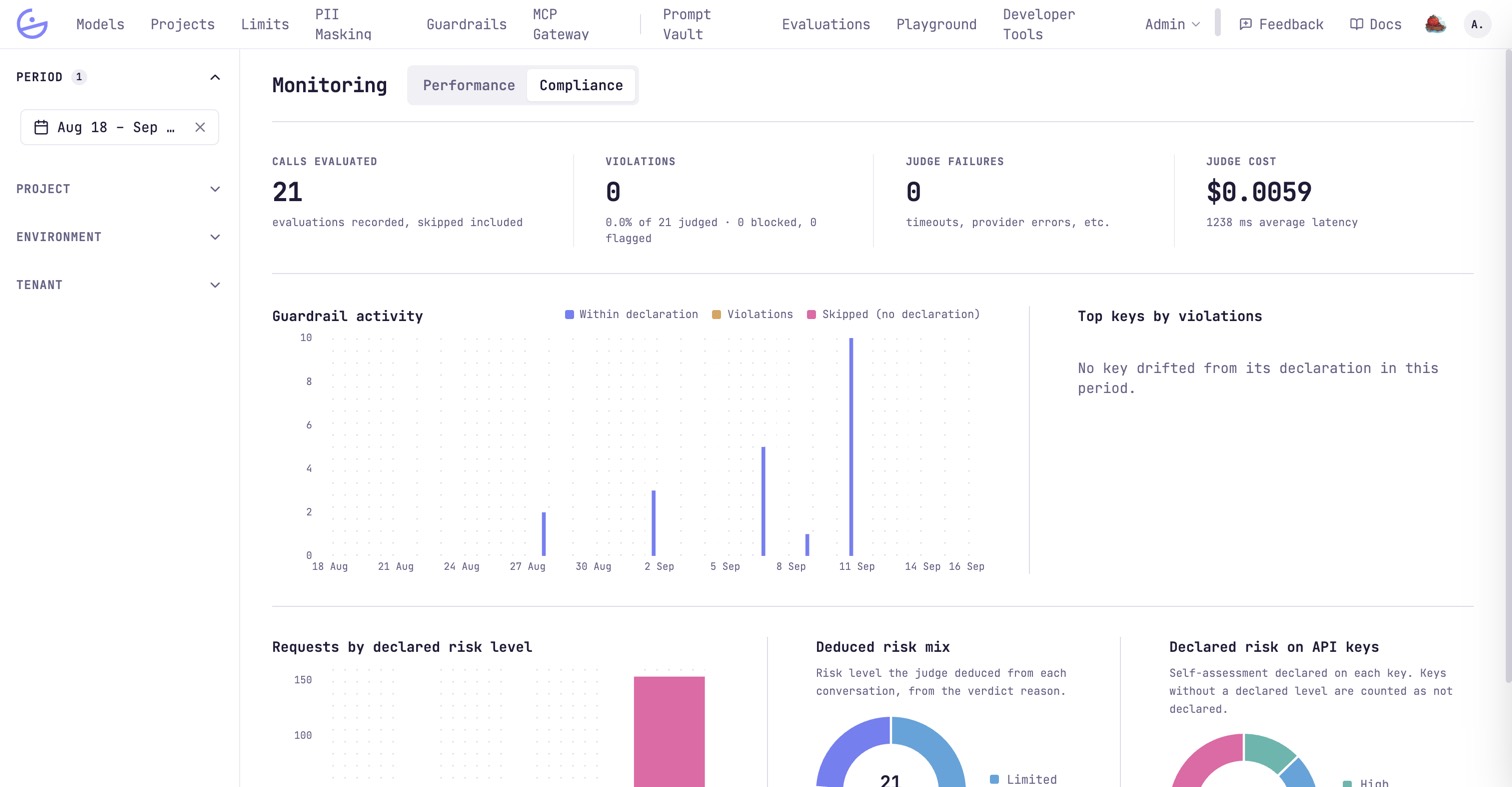Open the Docs link
Screen dimensions: 1512x787
1376,24
